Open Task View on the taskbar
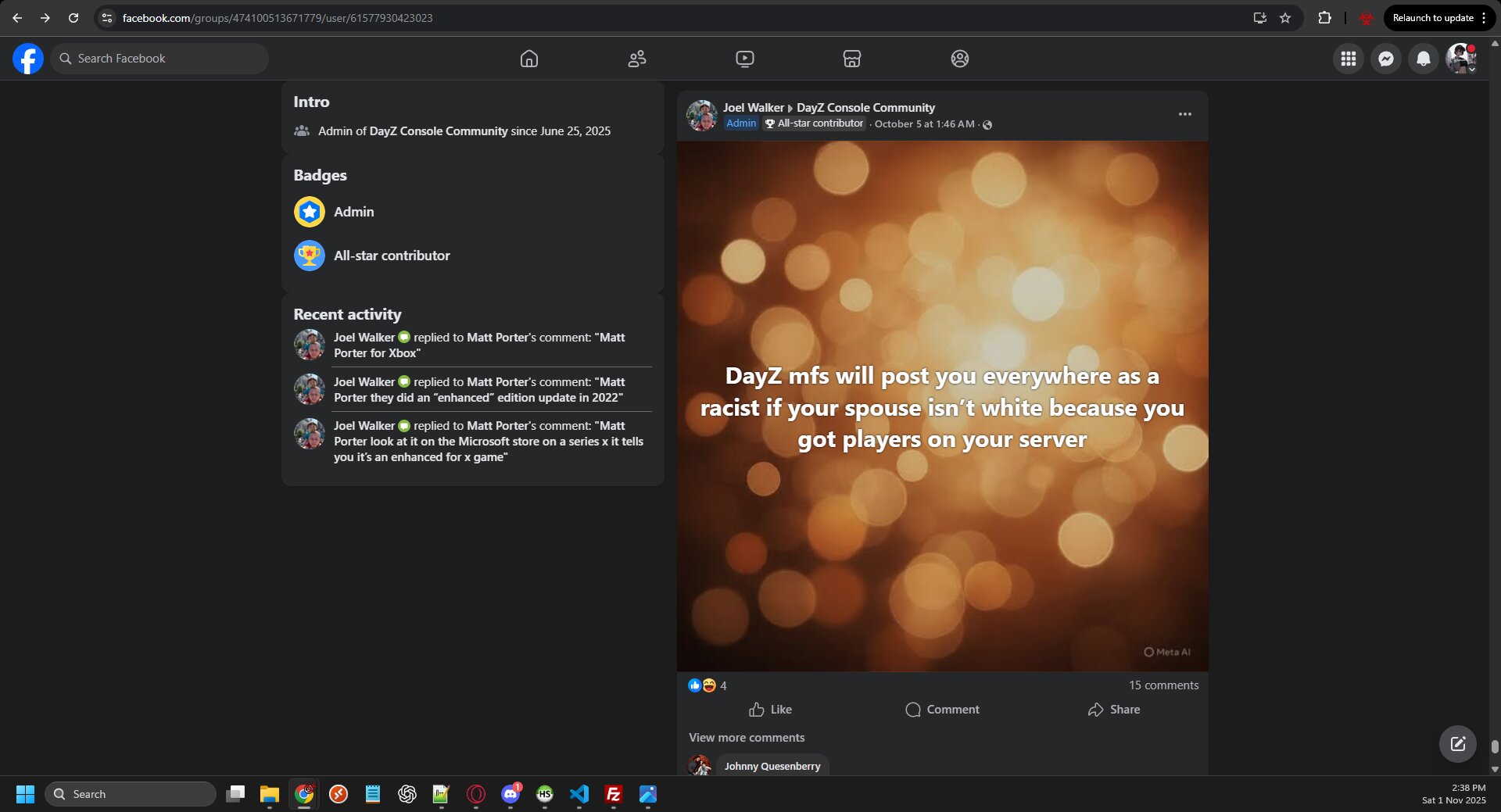The height and width of the screenshot is (812, 1501). coord(235,794)
